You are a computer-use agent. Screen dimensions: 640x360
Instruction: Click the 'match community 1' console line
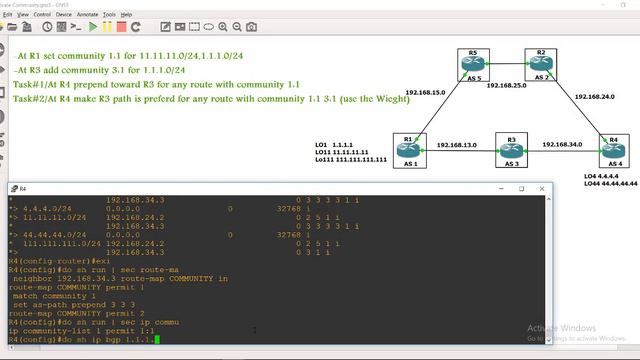point(54,296)
